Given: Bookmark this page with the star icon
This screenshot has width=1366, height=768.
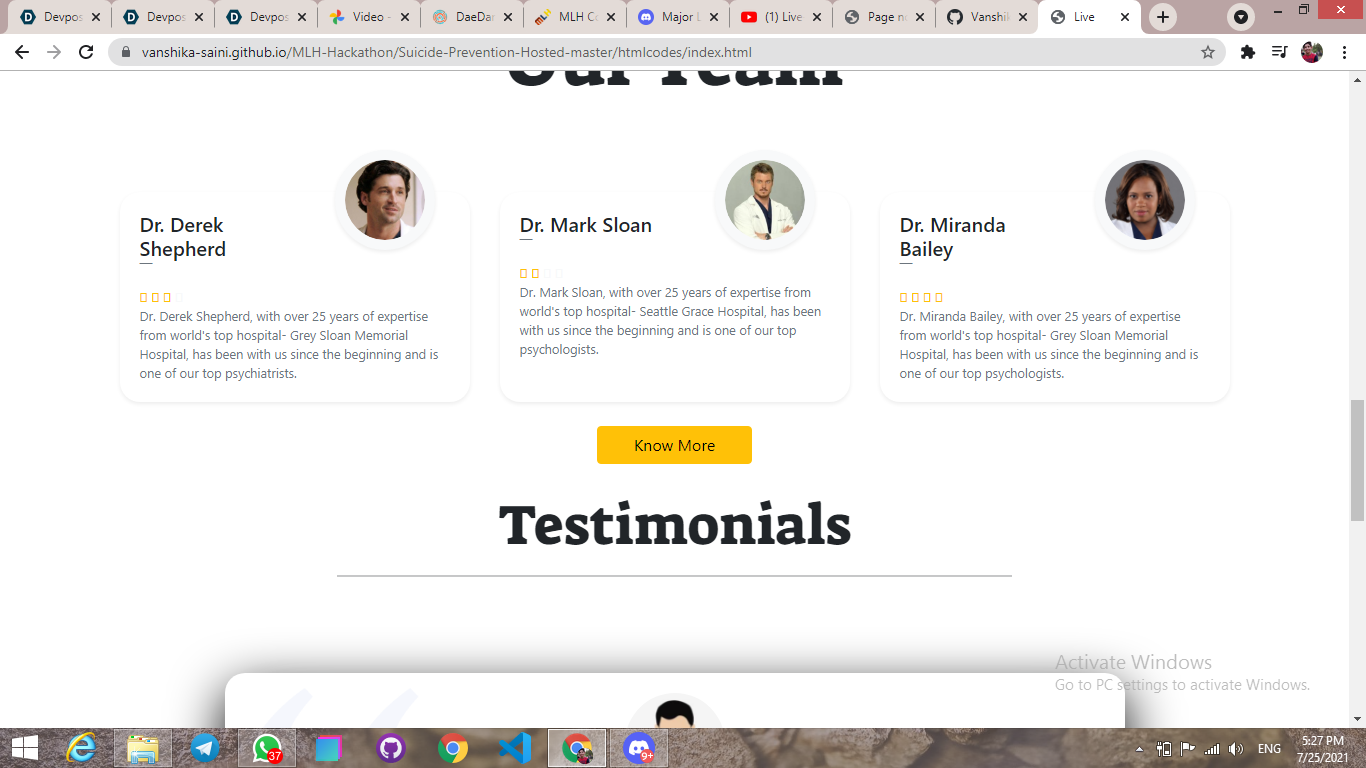Looking at the screenshot, I should [x=1208, y=52].
